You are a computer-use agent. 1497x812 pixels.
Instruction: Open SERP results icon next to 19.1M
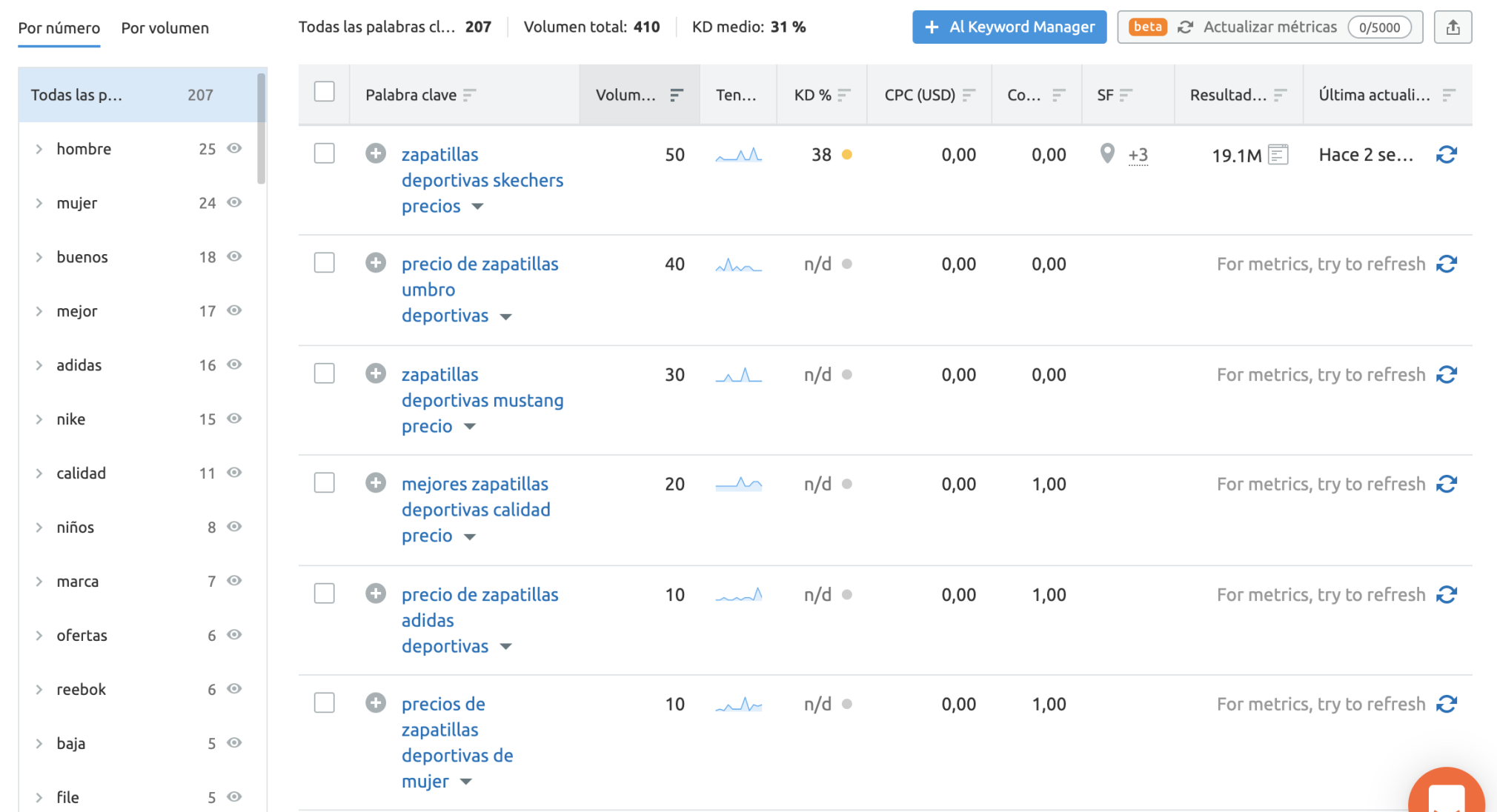click(x=1278, y=155)
